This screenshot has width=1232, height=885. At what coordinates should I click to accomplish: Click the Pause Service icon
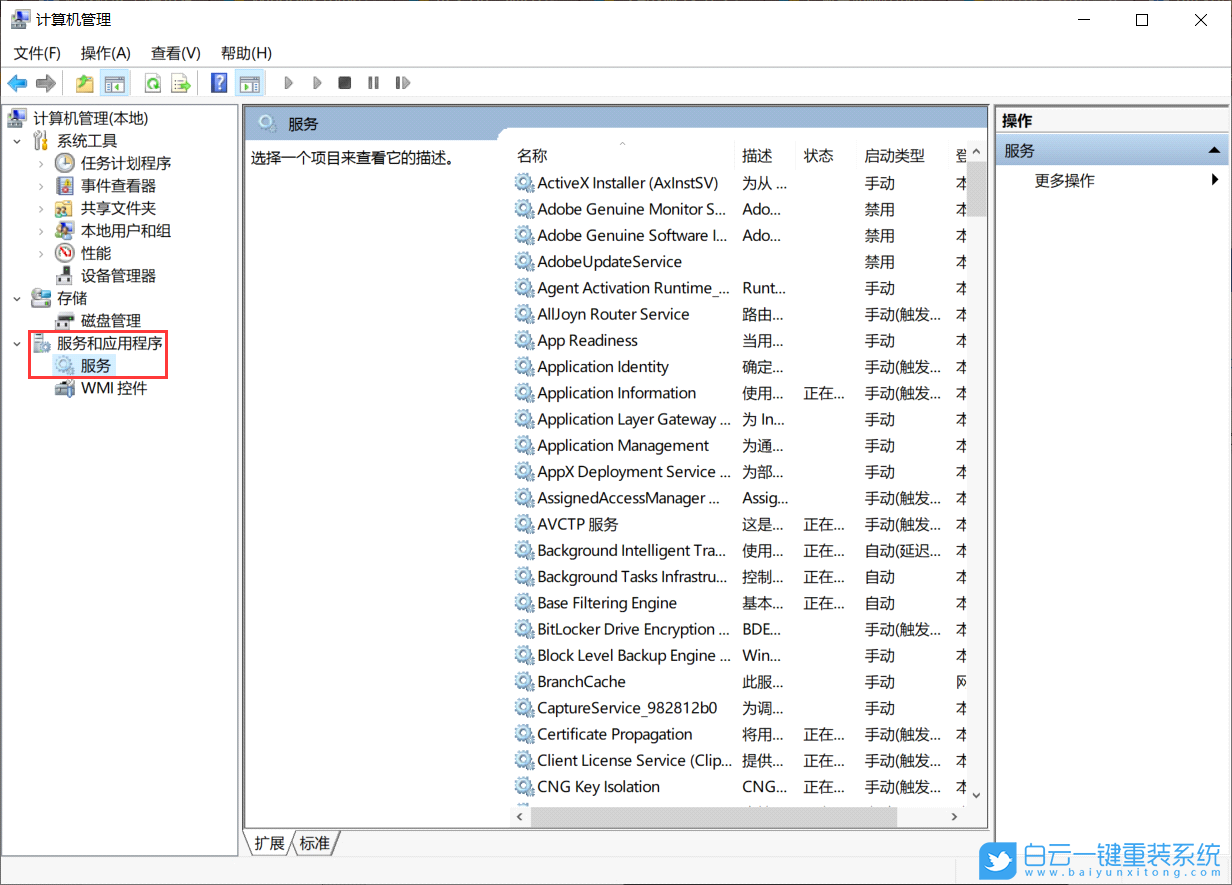click(x=372, y=82)
